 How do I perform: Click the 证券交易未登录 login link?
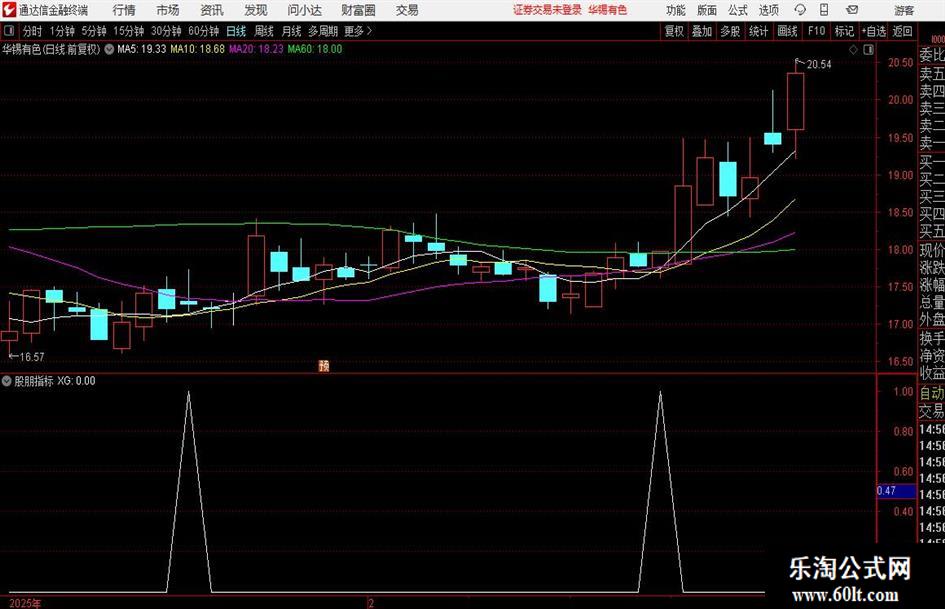547,10
